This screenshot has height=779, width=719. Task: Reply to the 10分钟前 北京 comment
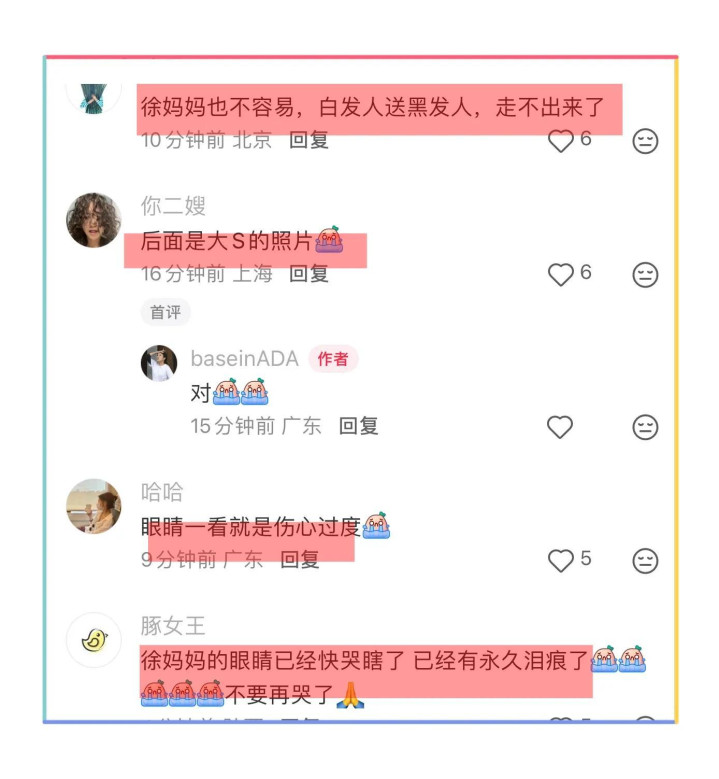[x=309, y=140]
